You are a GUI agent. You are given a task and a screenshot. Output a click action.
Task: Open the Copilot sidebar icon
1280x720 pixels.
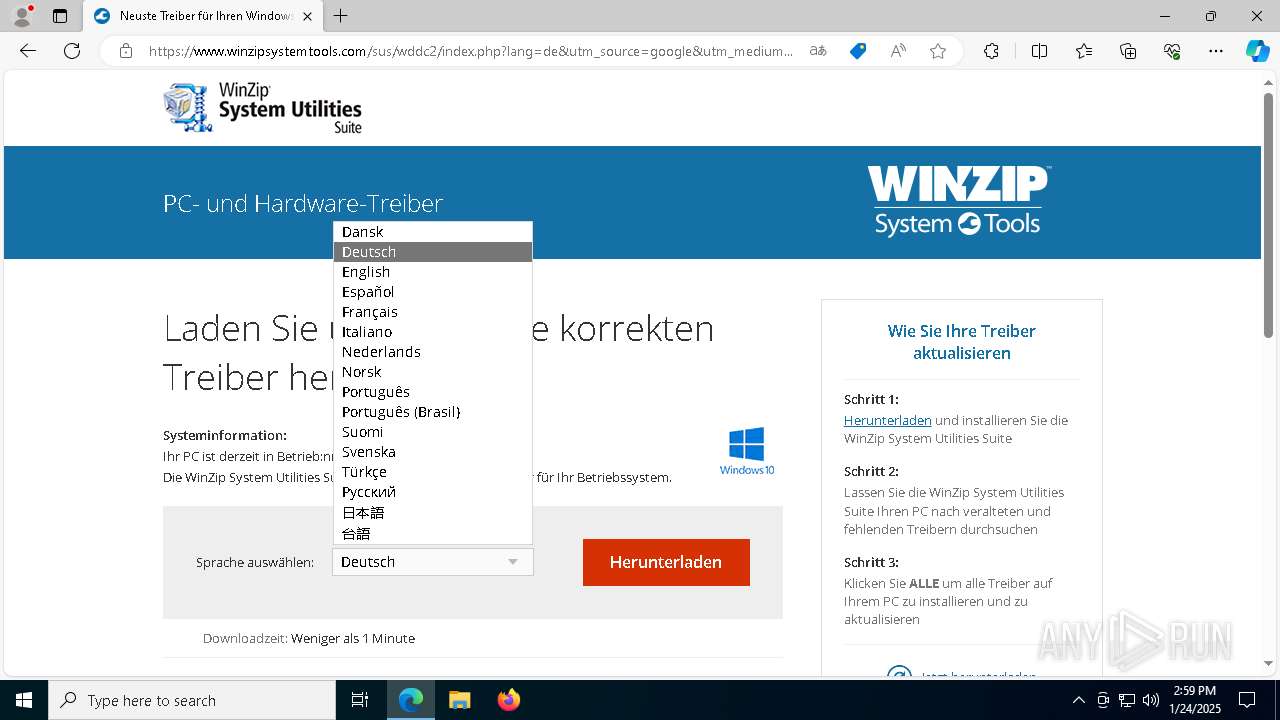(x=1257, y=51)
